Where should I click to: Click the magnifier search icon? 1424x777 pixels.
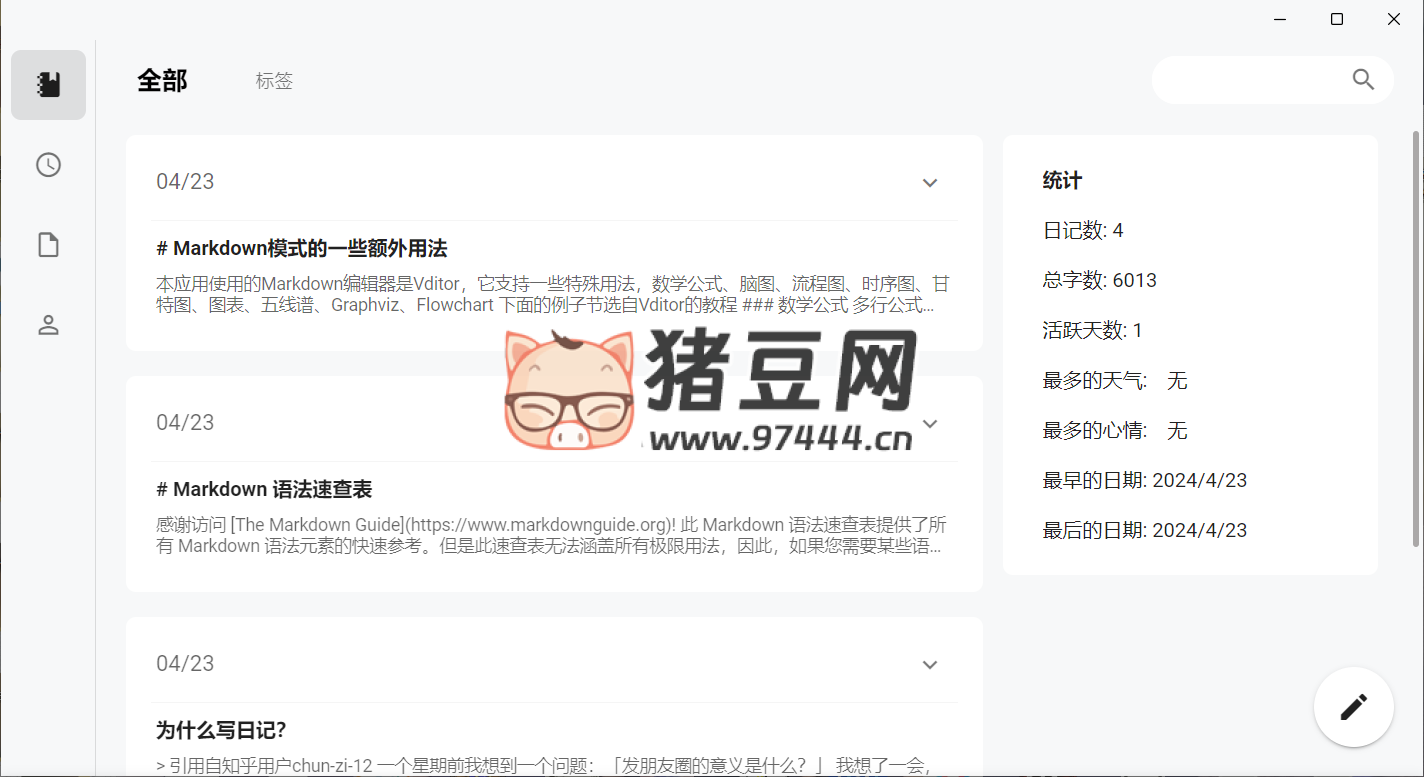pos(1363,80)
